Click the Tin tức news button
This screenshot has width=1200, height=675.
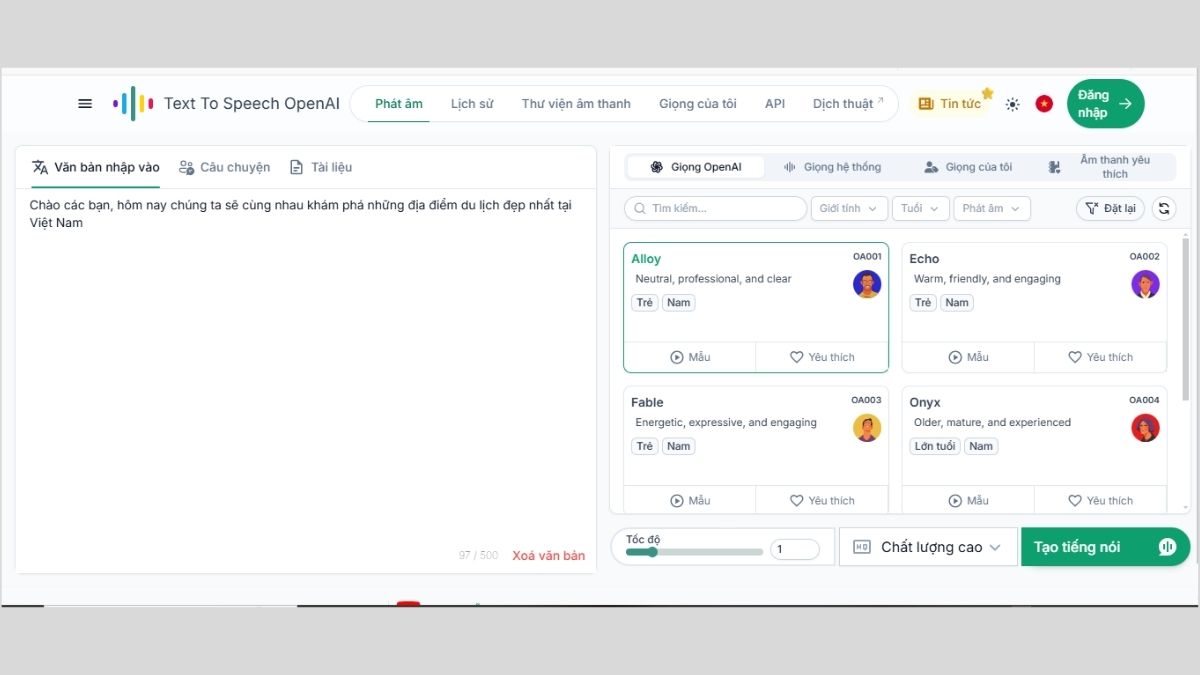click(x=950, y=103)
